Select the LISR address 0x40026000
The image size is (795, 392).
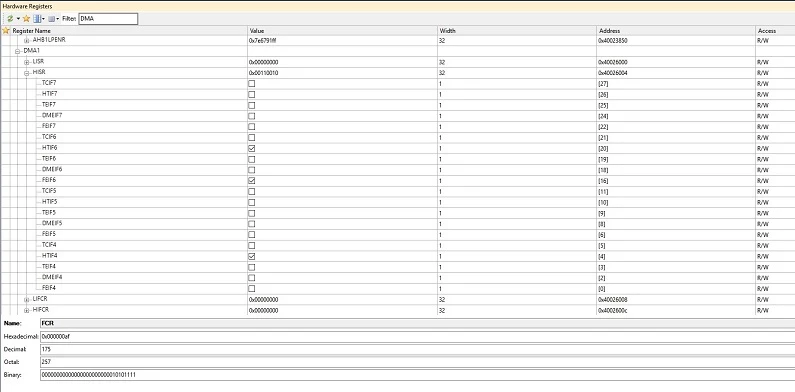613,62
